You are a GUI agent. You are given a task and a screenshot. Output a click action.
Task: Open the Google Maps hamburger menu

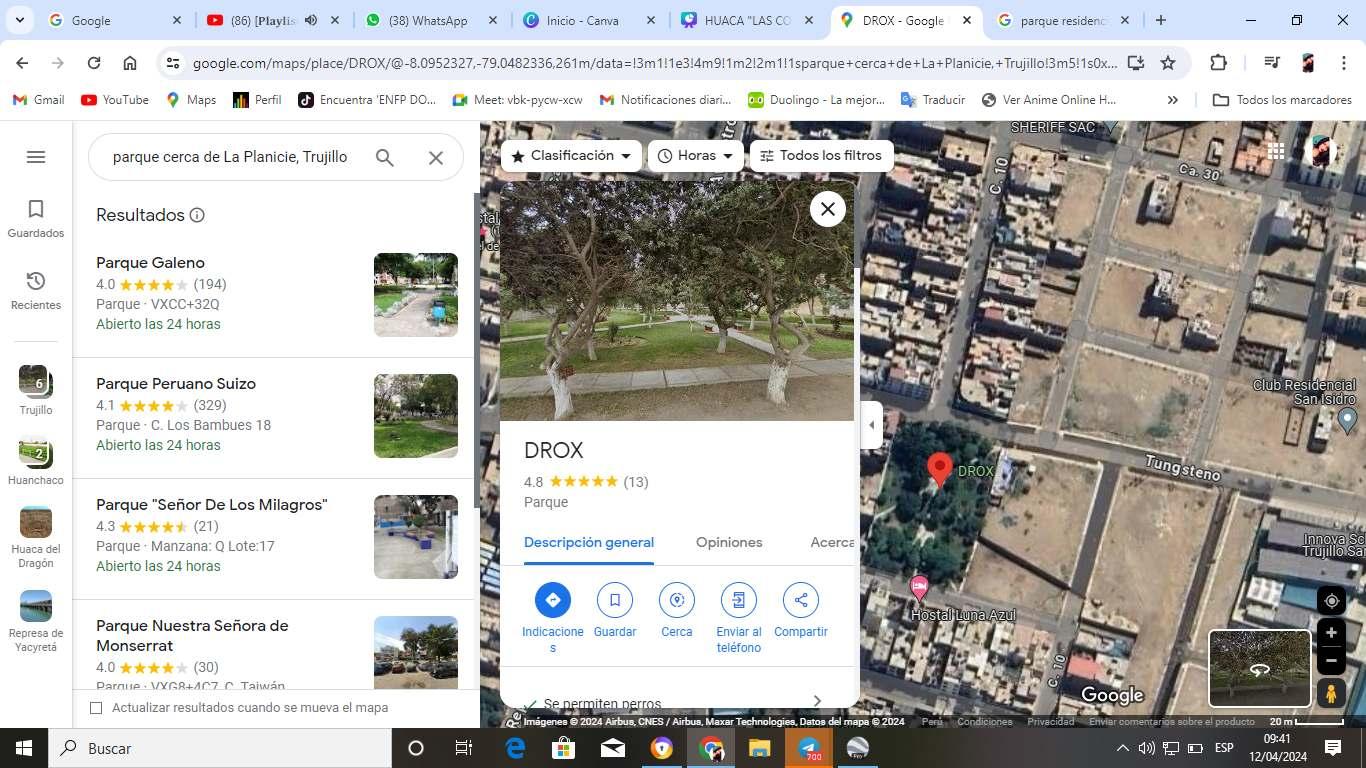point(36,157)
